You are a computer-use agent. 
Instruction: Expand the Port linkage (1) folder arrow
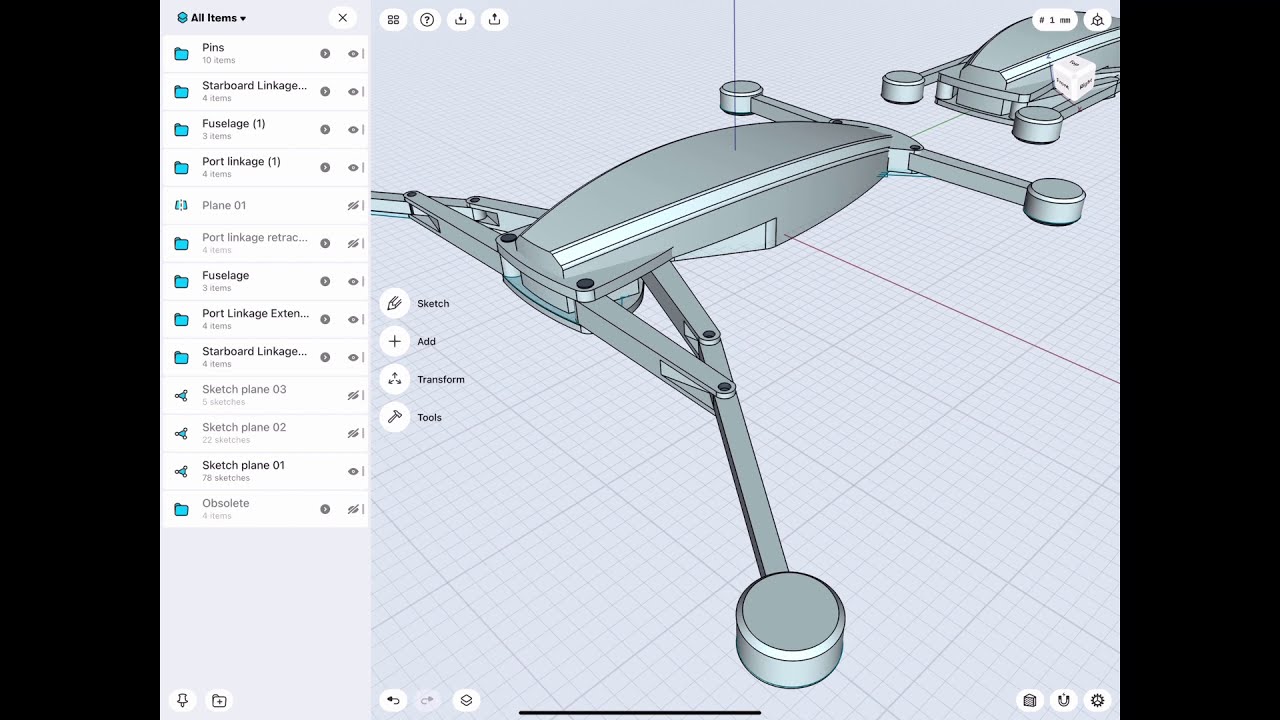click(325, 168)
